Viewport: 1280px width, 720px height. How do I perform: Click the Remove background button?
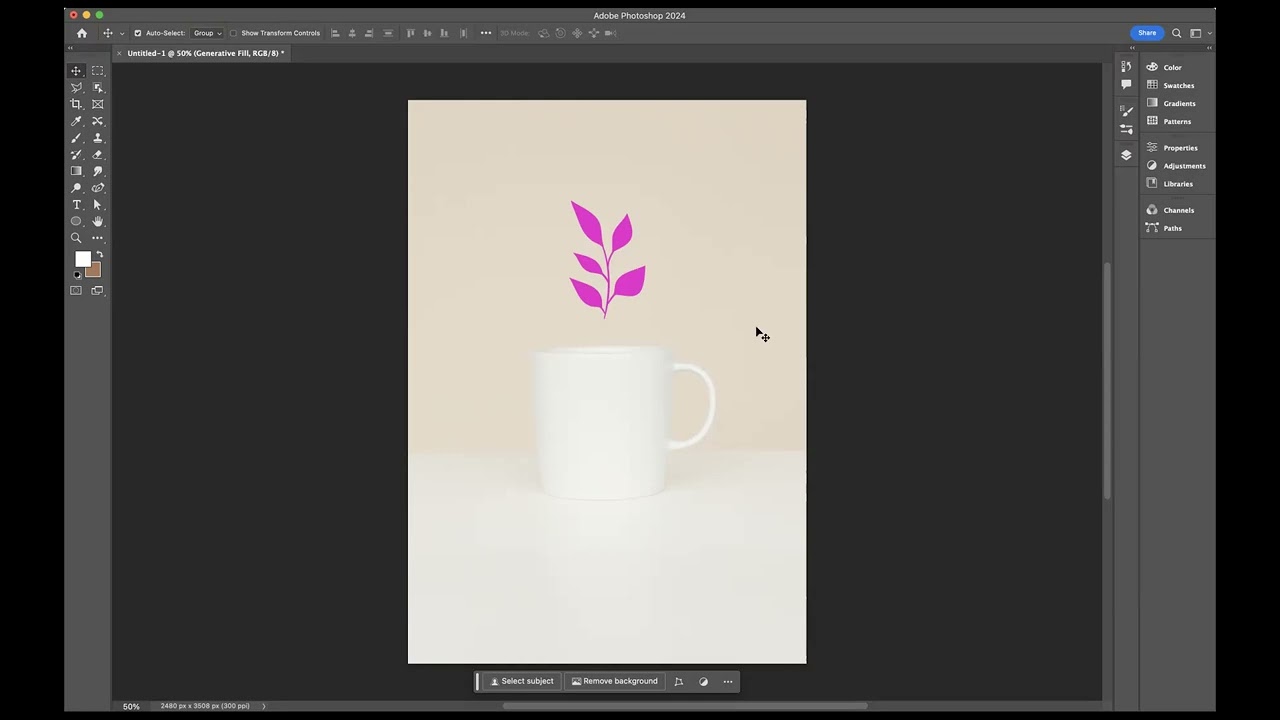(614, 682)
